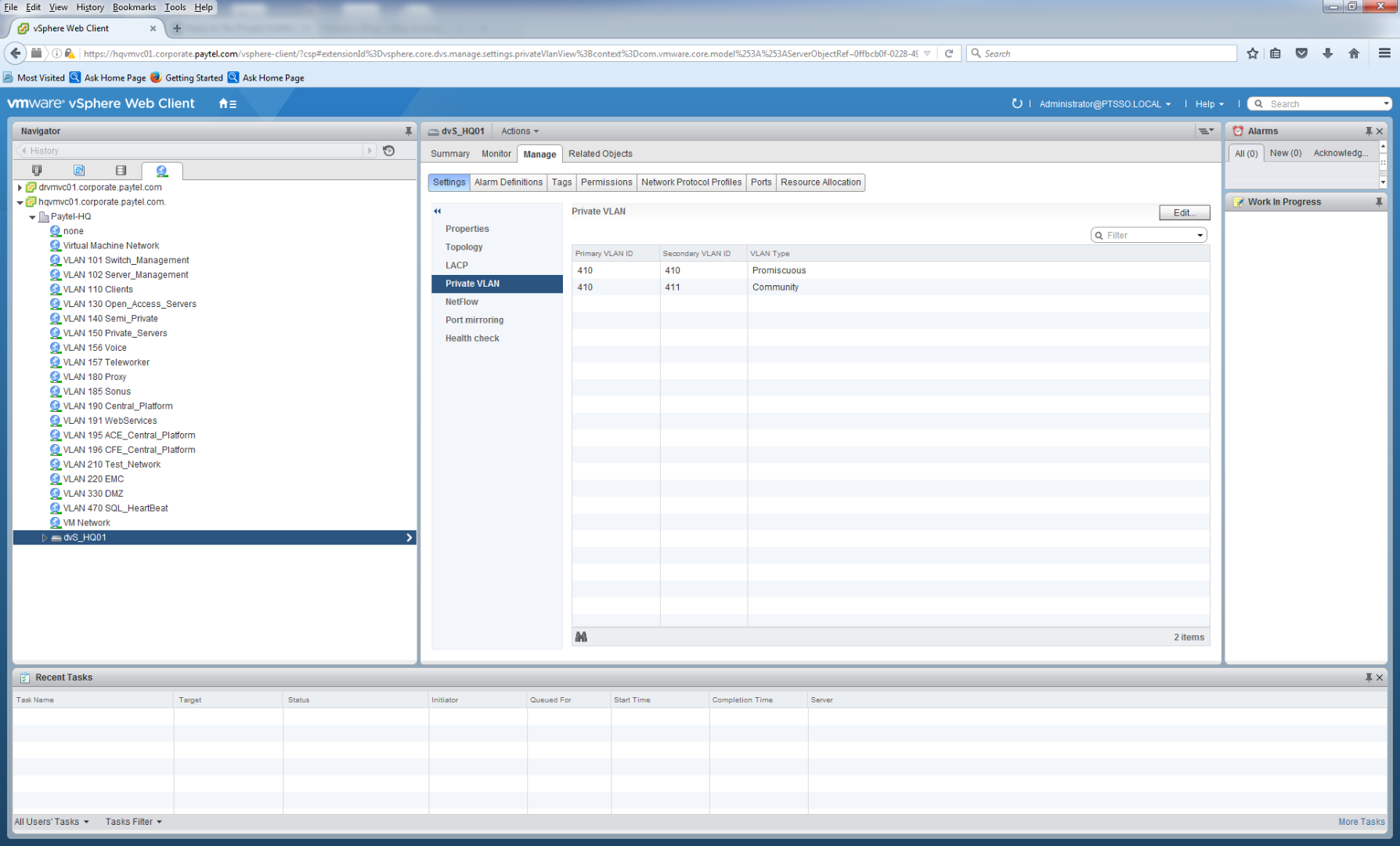Click the Edit... button for Private VLAN

[x=1184, y=212]
